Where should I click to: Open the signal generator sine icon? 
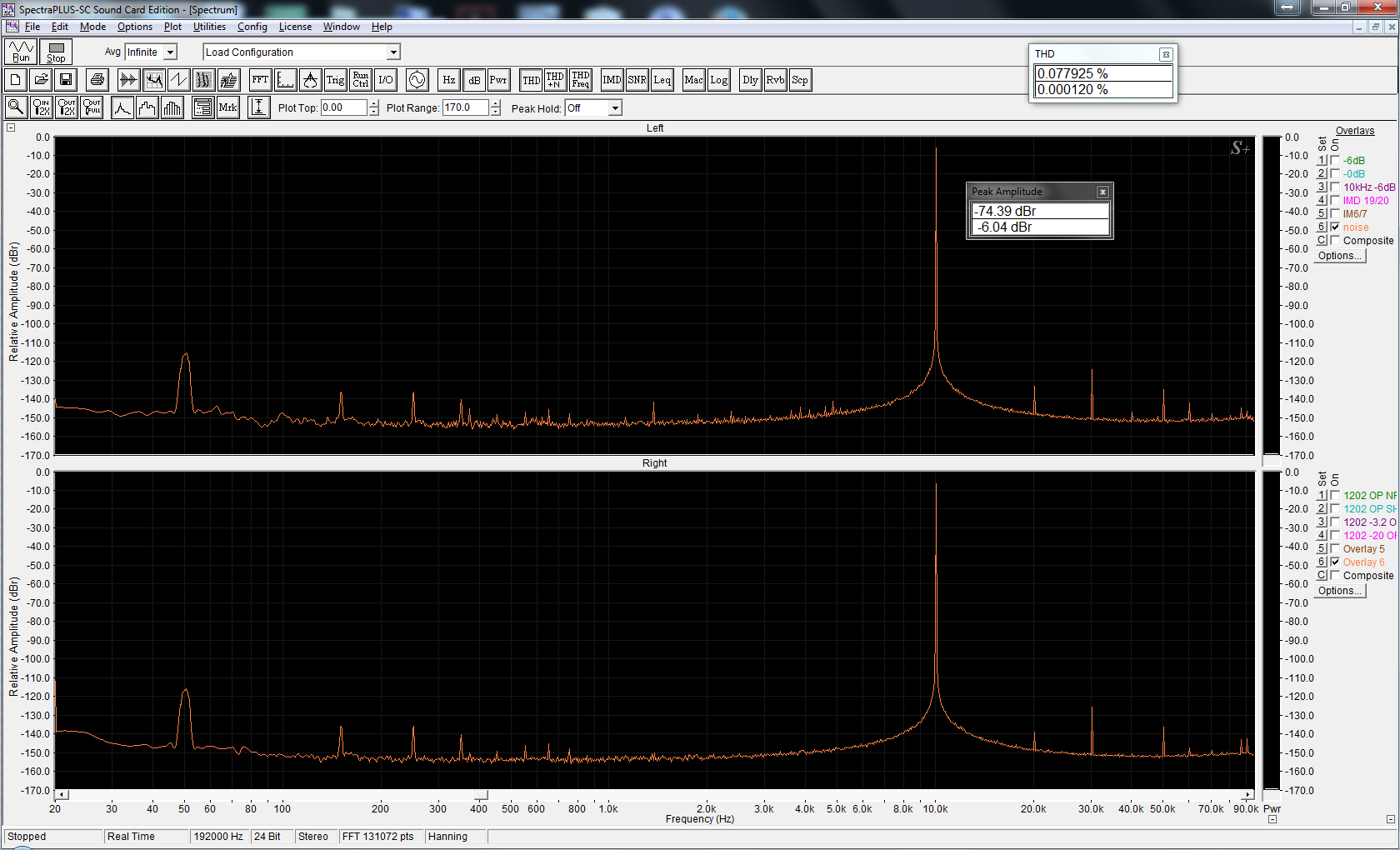(x=417, y=80)
